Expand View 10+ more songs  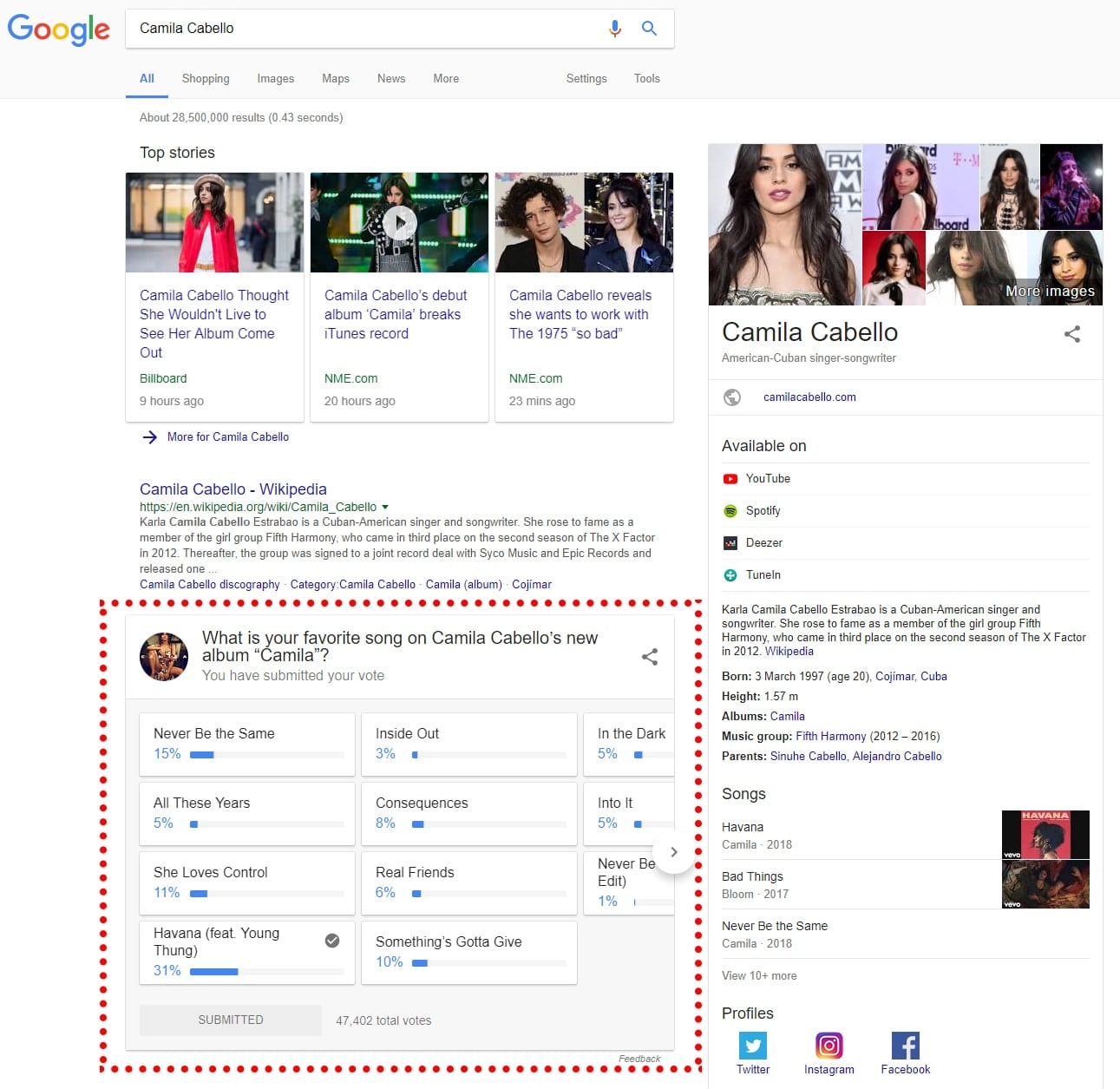tap(759, 975)
